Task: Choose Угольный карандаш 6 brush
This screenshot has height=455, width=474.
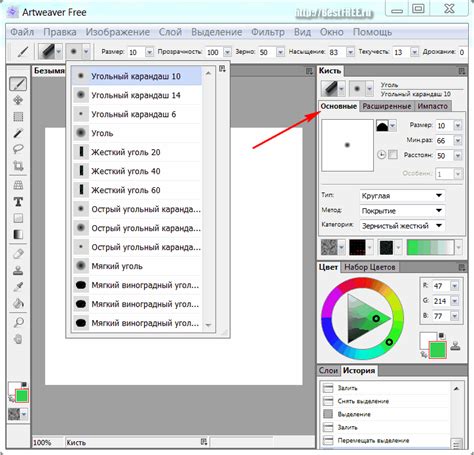Action: click(137, 114)
